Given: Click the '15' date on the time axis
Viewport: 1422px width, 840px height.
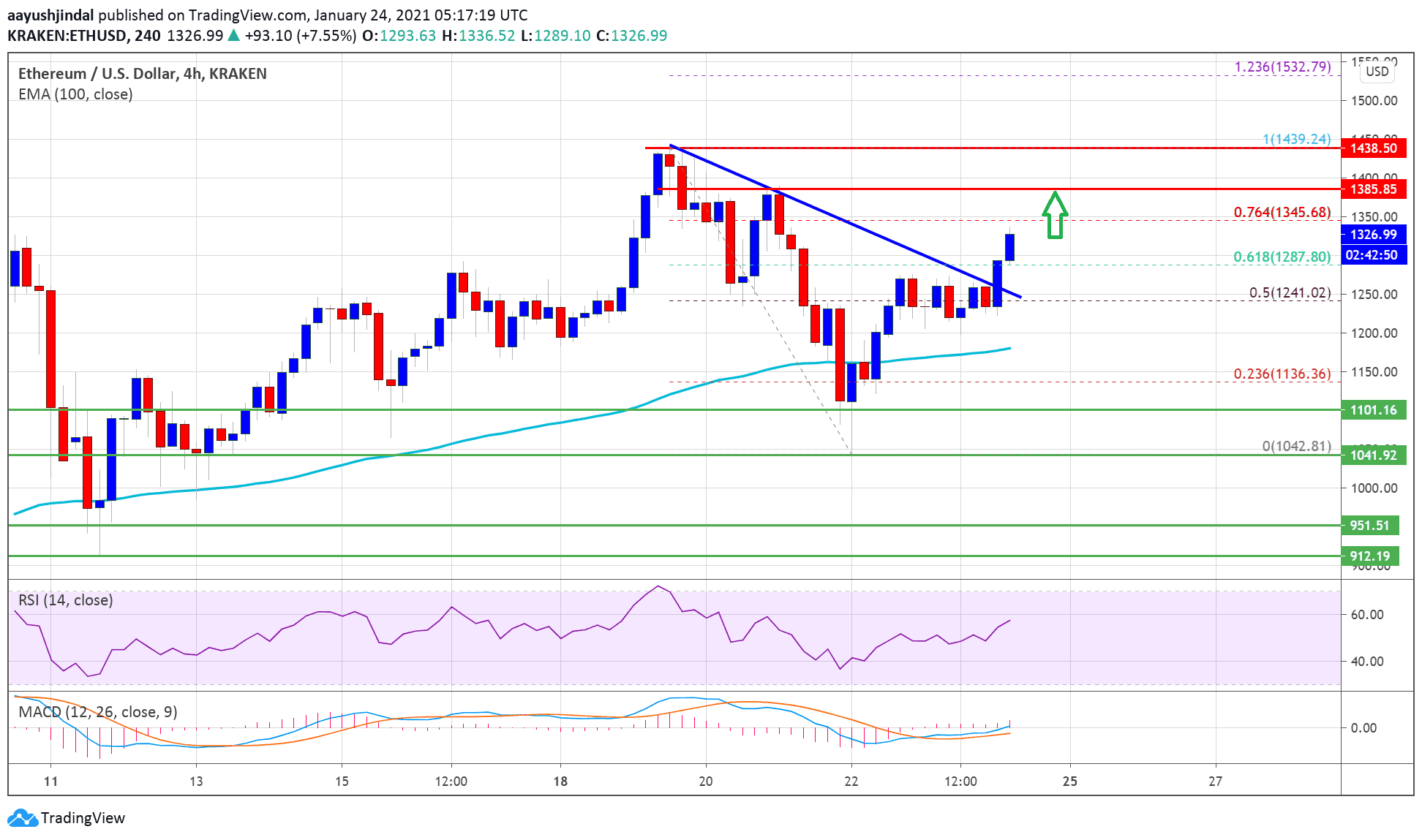Looking at the screenshot, I should (342, 782).
